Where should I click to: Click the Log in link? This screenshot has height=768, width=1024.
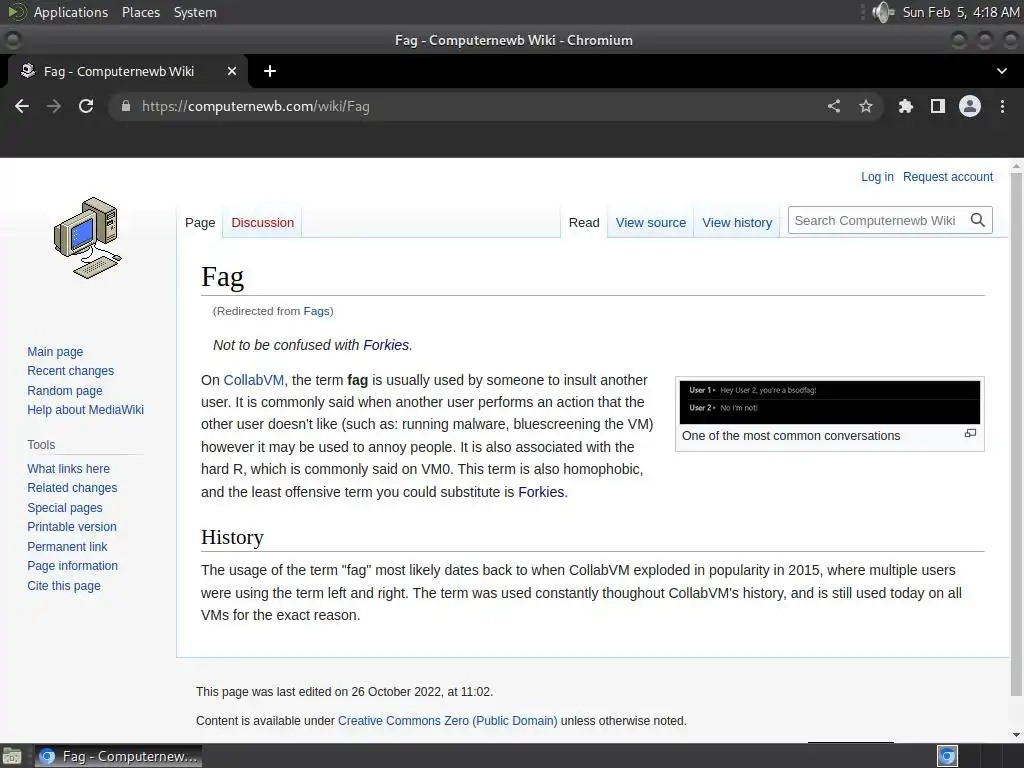point(877,177)
